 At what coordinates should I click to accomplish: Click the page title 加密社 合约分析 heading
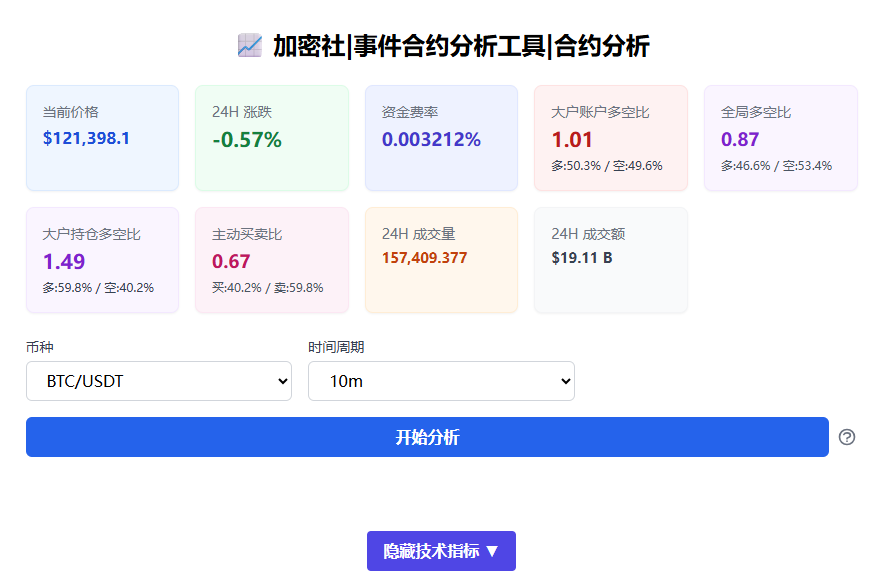pos(461,46)
